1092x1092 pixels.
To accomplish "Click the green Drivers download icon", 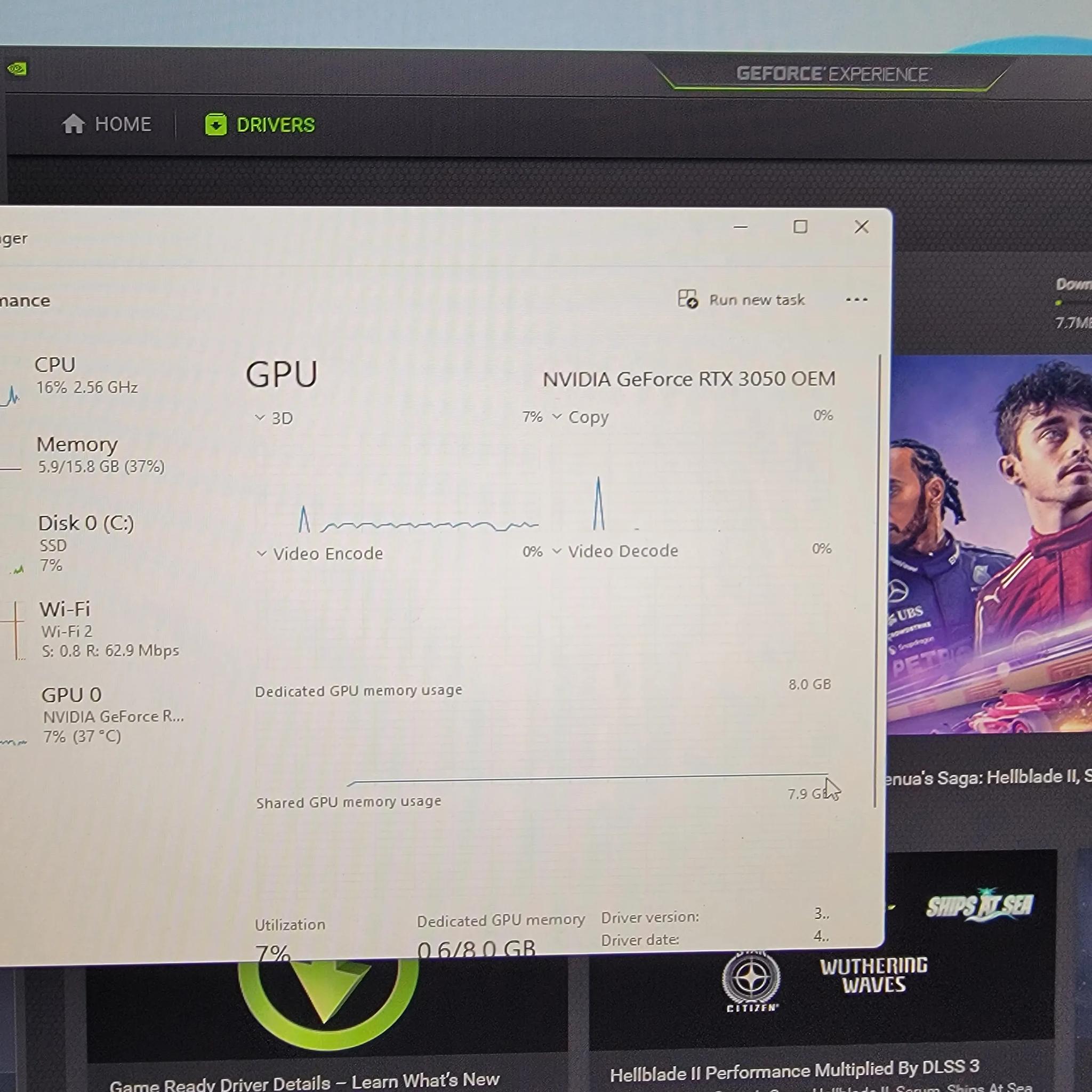I will pos(217,124).
